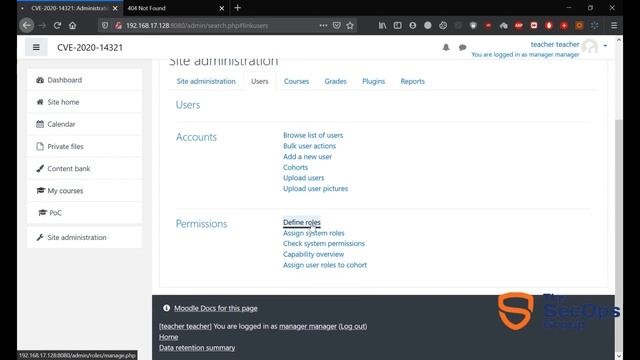Open Moodle Docs for this page
This screenshot has height=360, width=640.
pyautogui.click(x=216, y=308)
